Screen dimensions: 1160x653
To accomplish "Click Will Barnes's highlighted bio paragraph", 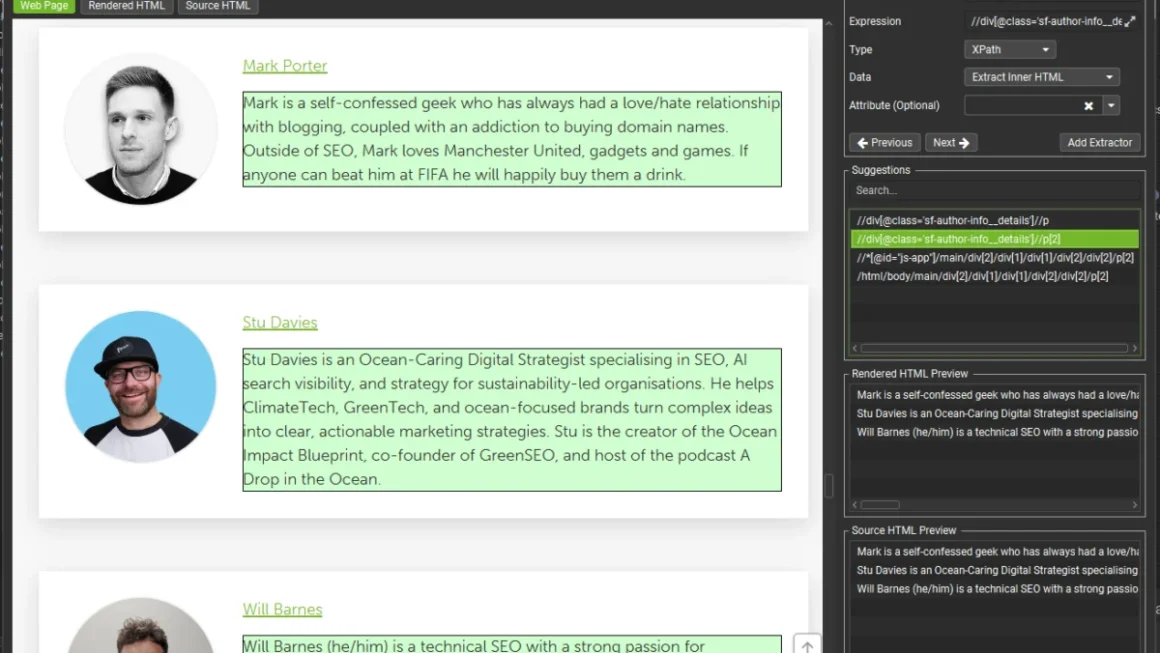I will pyautogui.click(x=512, y=644).
